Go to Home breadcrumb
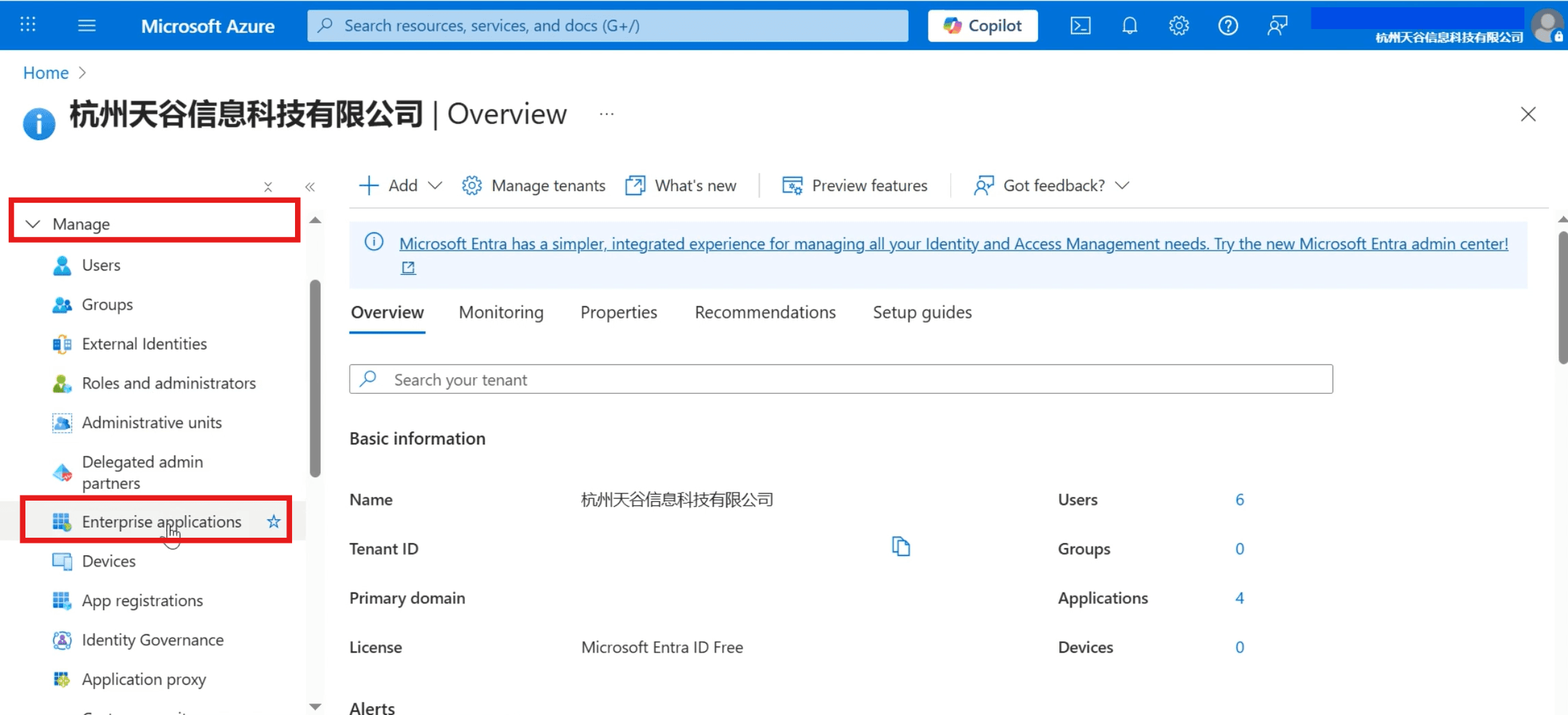Image resolution: width=1568 pixels, height=715 pixels. [x=46, y=73]
